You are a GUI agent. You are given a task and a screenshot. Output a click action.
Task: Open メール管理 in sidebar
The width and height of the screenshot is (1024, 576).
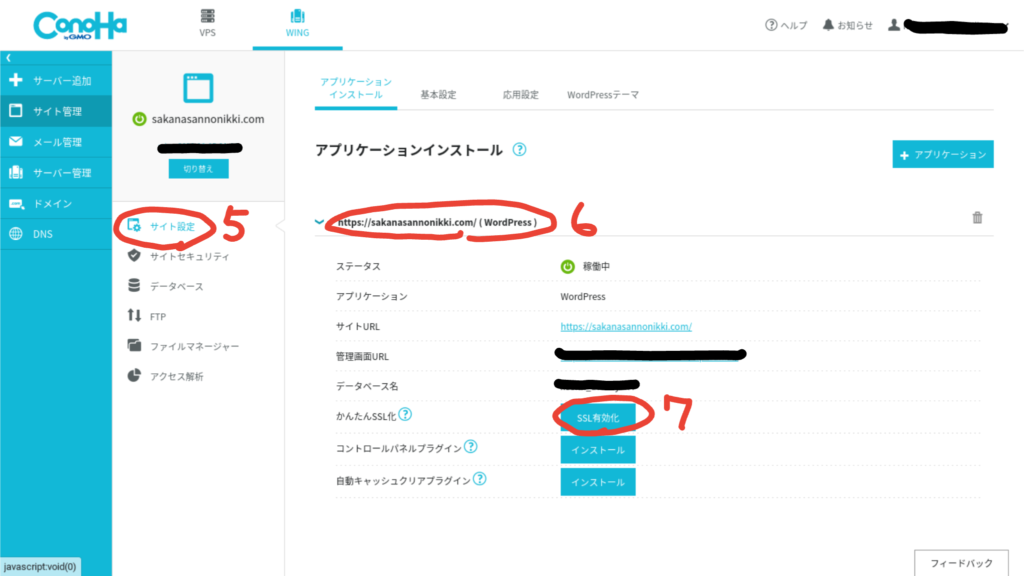click(x=56, y=142)
